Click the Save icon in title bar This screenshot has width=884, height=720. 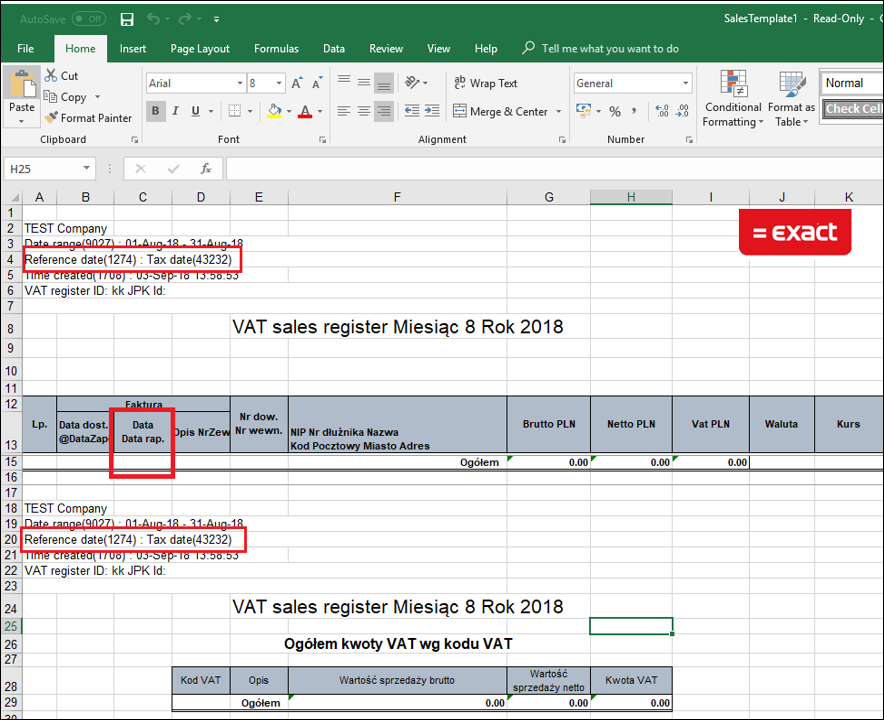(x=127, y=19)
